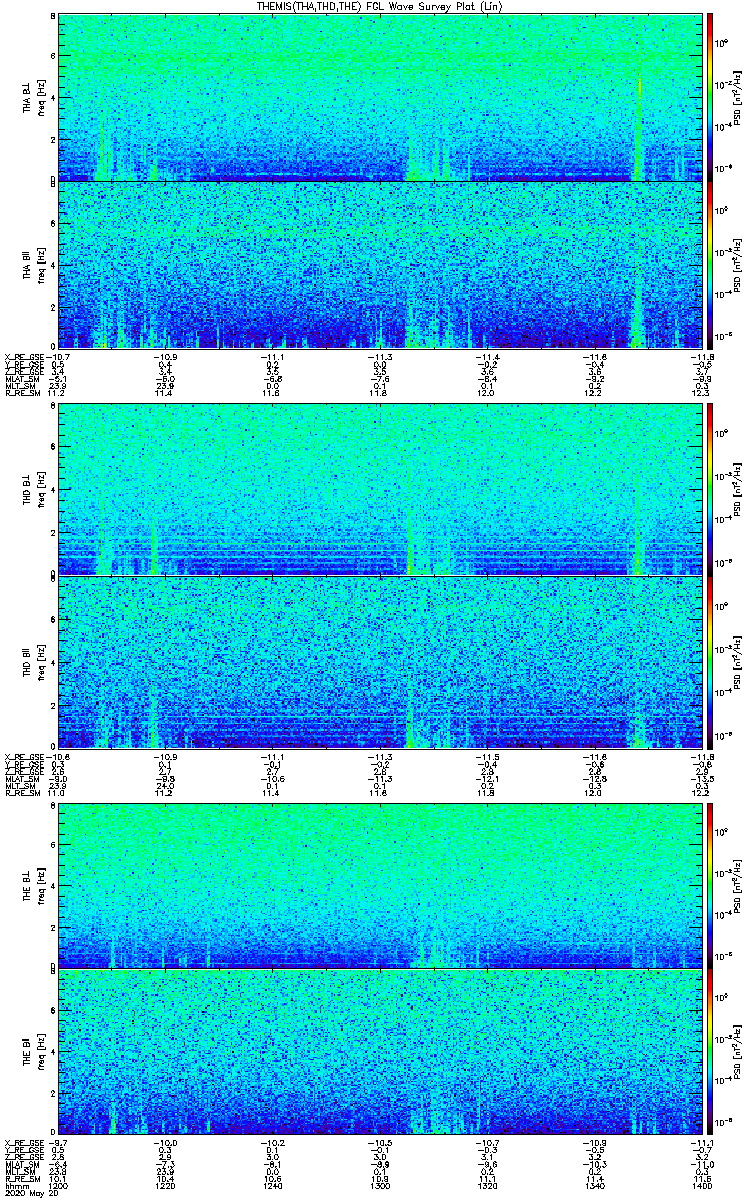
Task: Click the 1340 time tick on hhmm row
Action: (594, 1188)
